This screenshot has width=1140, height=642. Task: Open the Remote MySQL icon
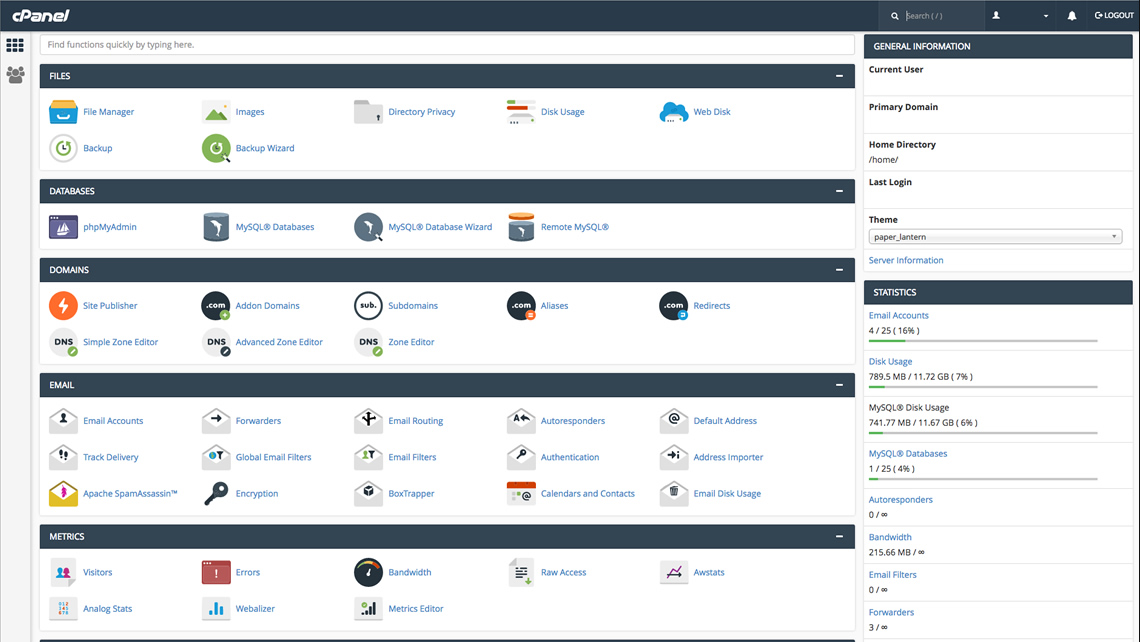click(521, 227)
